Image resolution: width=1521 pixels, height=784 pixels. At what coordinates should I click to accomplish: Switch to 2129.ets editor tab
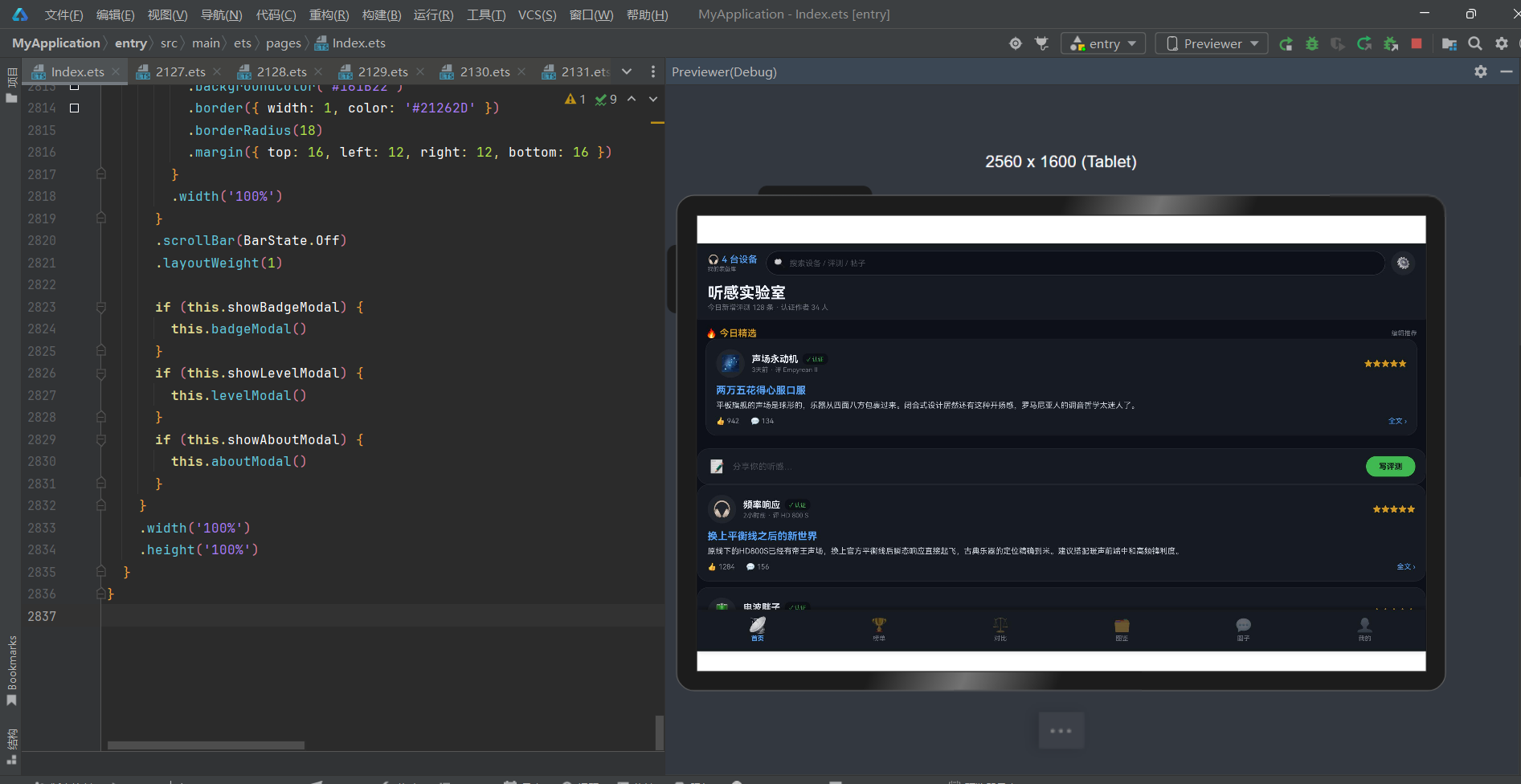(x=382, y=71)
